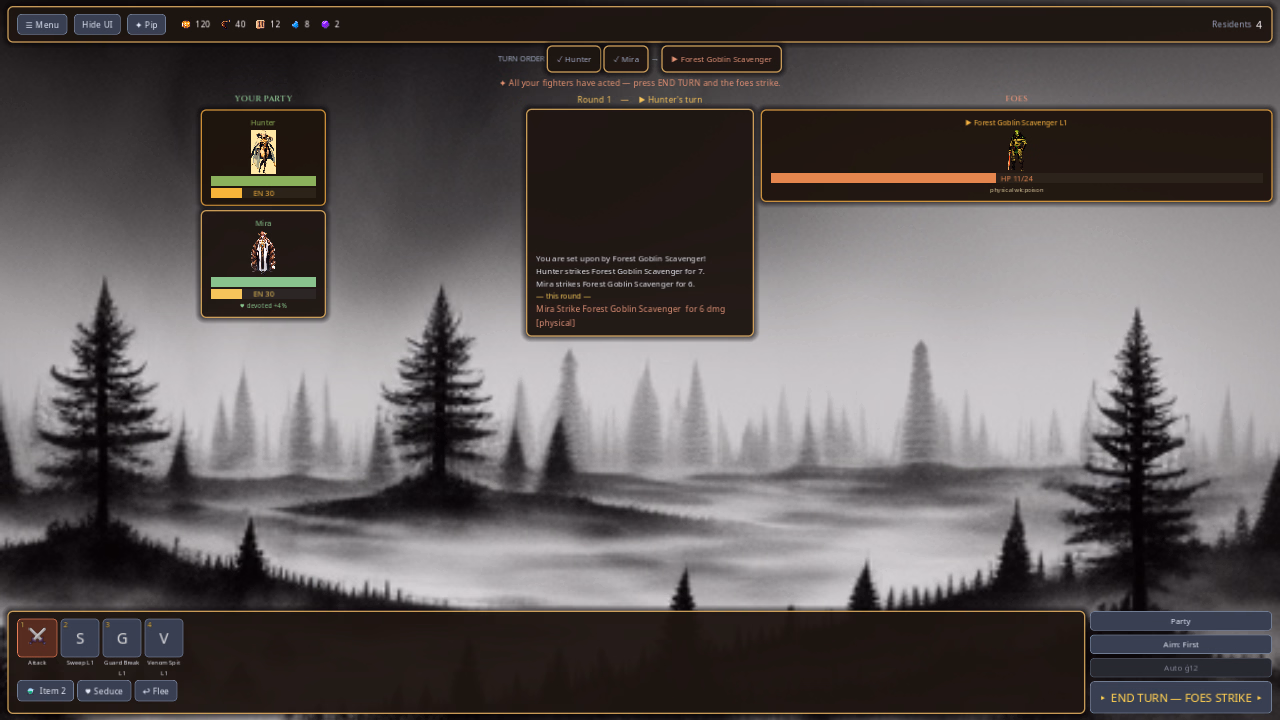Expand the Item 2 inventory list

click(45, 691)
